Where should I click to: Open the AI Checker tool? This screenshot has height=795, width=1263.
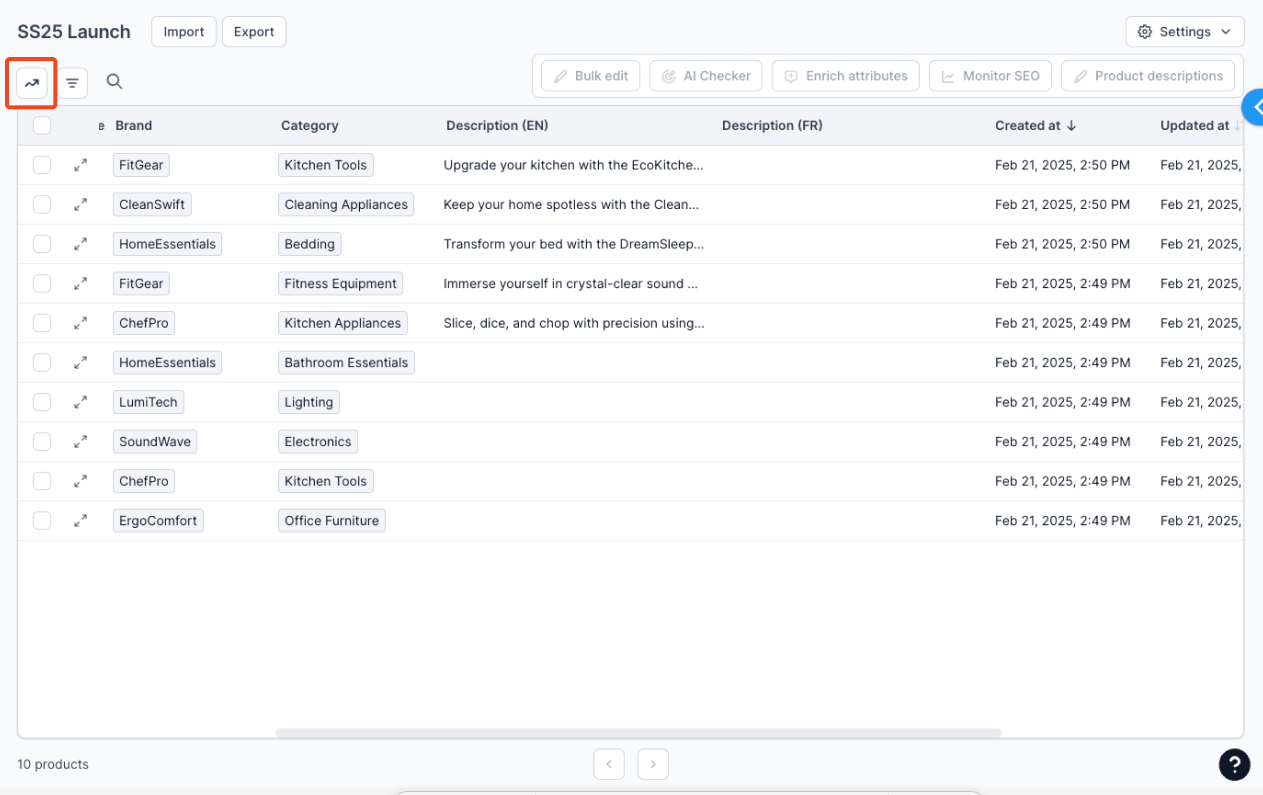706,76
